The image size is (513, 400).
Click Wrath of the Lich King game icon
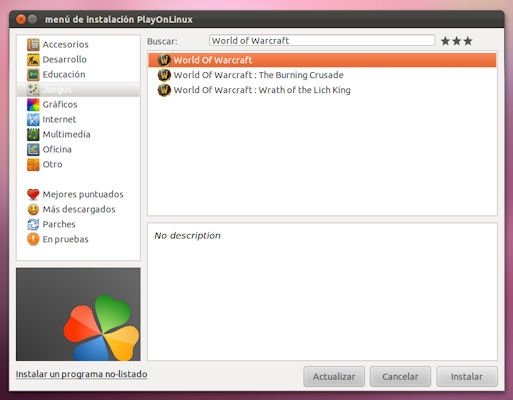pyautogui.click(x=164, y=90)
